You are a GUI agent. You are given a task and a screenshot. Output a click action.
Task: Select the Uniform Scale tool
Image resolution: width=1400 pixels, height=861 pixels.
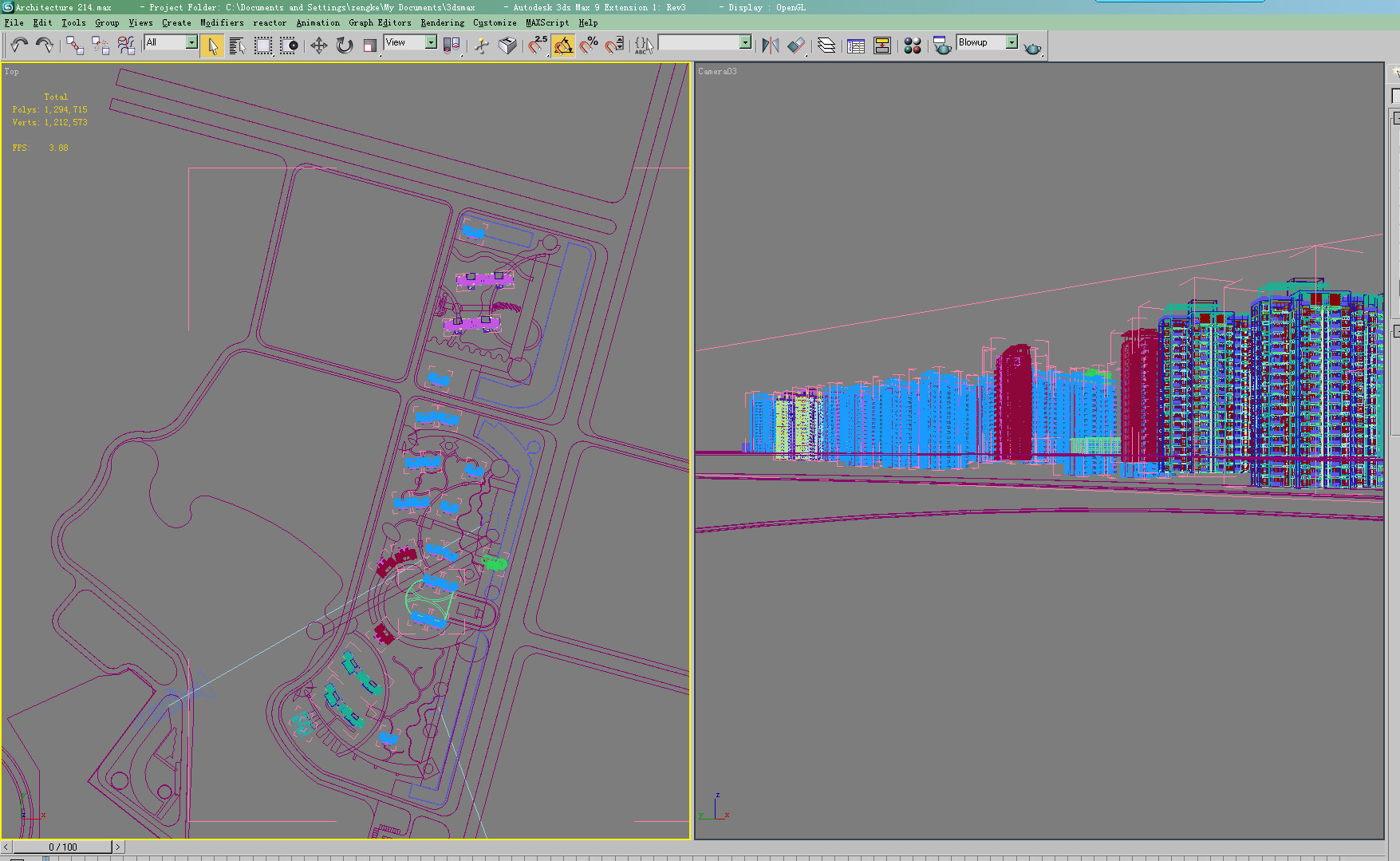point(370,45)
